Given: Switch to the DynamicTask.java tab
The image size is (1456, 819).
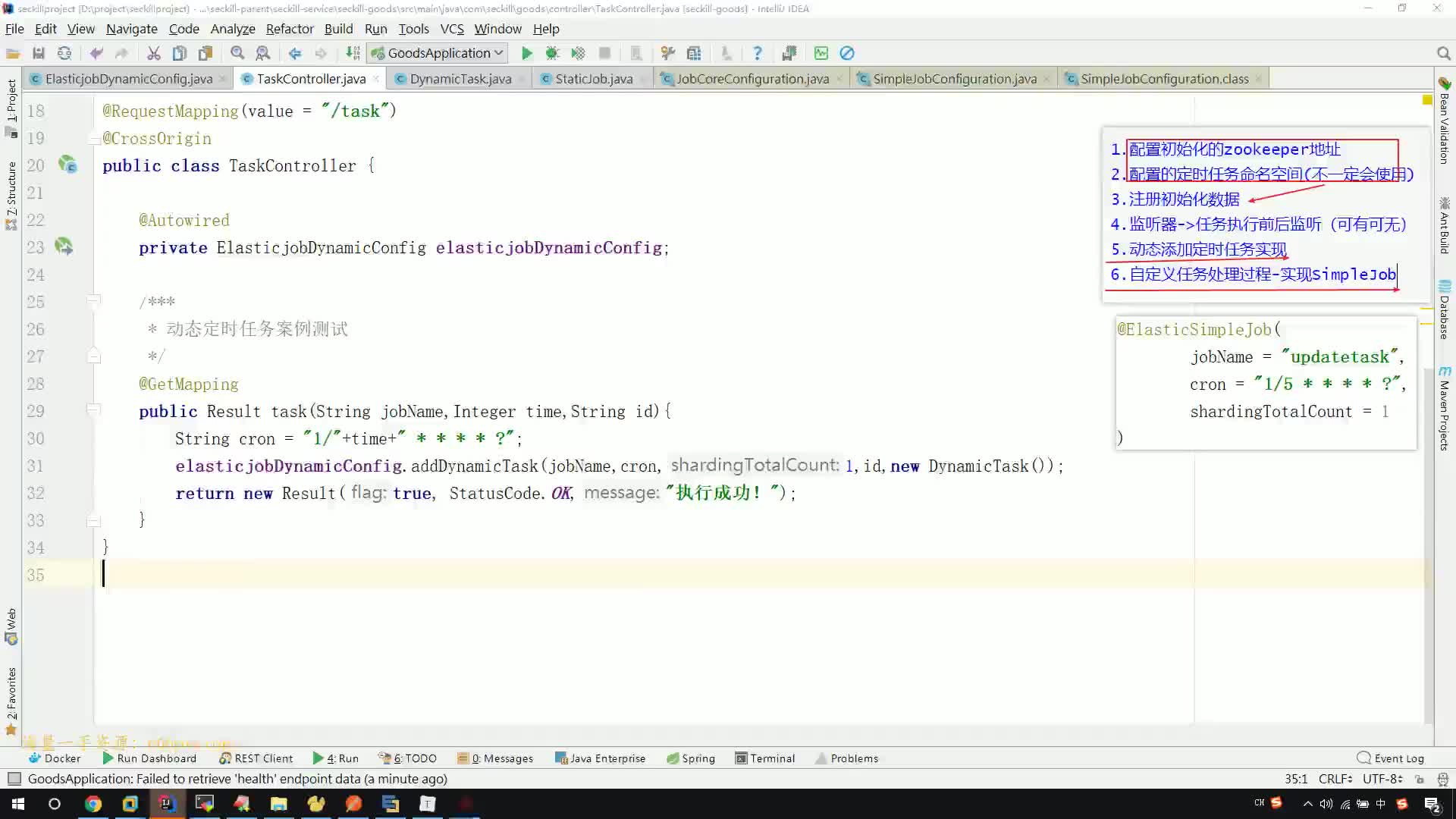Looking at the screenshot, I should coord(460,79).
